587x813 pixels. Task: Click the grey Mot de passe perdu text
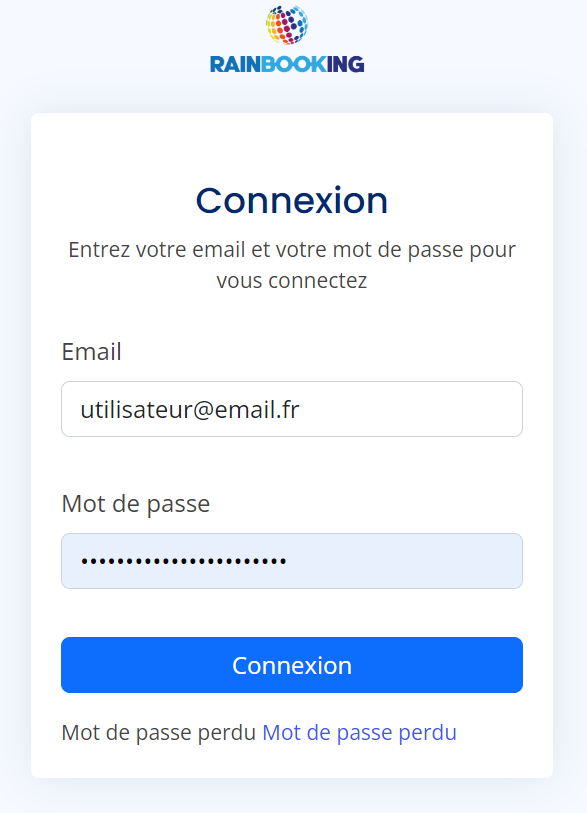point(159,733)
